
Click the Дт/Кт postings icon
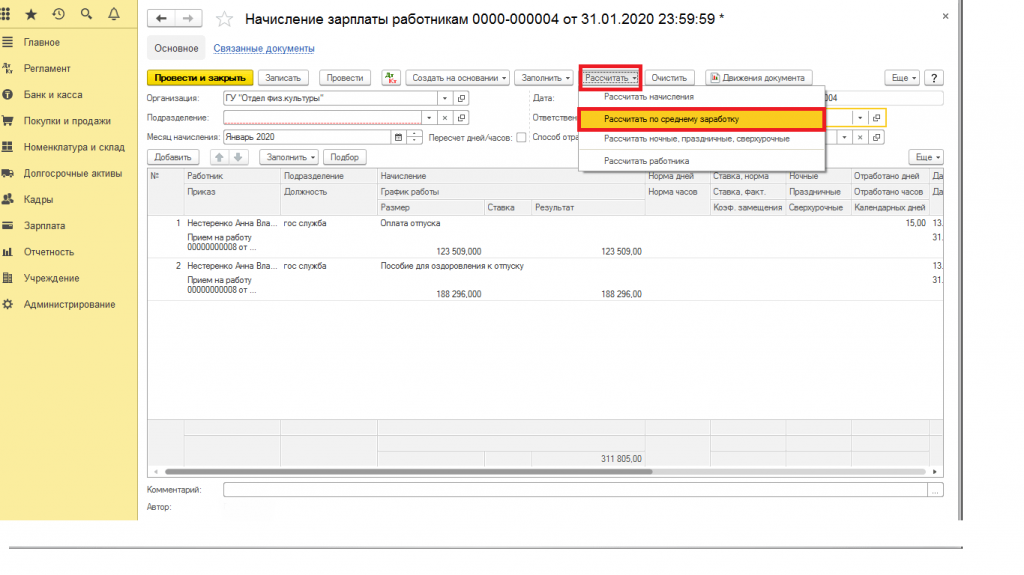390,77
